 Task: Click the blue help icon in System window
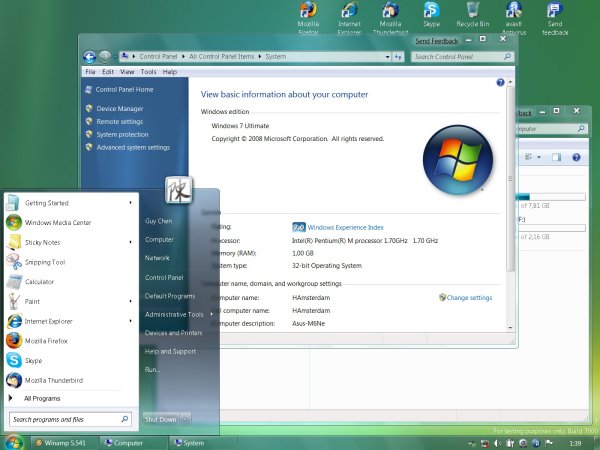click(x=500, y=82)
